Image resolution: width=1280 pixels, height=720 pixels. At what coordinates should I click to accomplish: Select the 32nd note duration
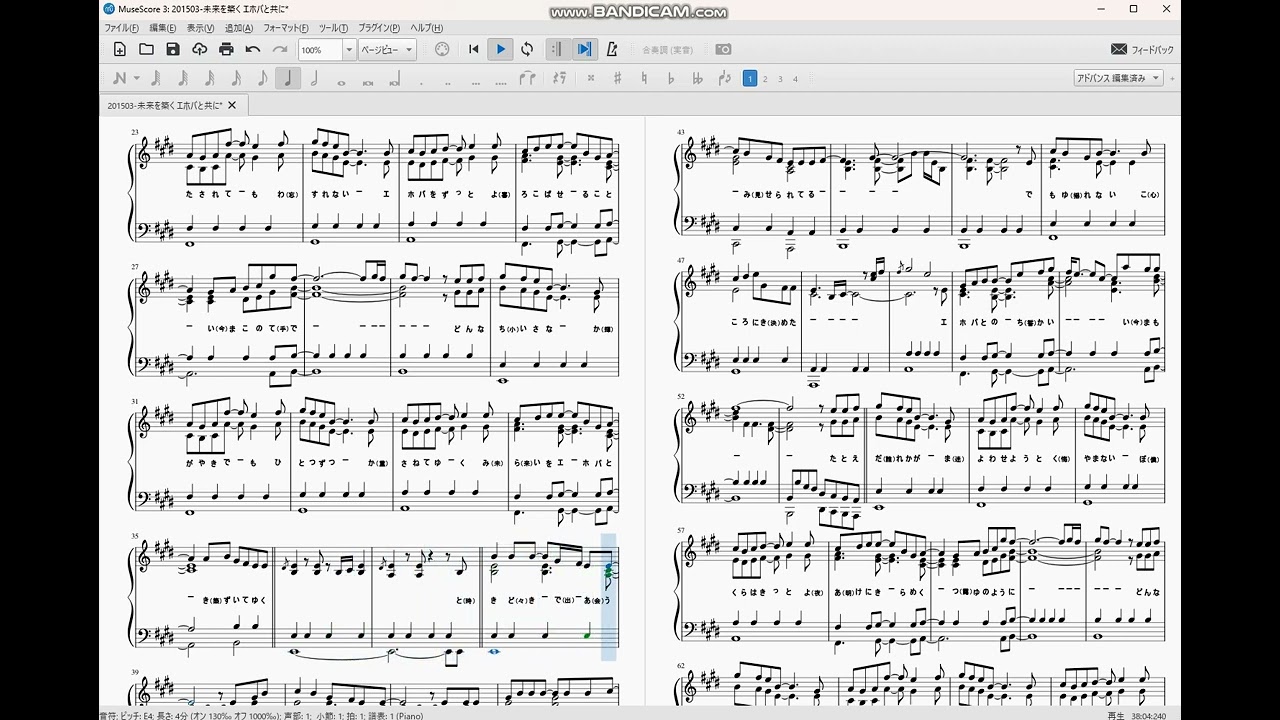[x=210, y=78]
